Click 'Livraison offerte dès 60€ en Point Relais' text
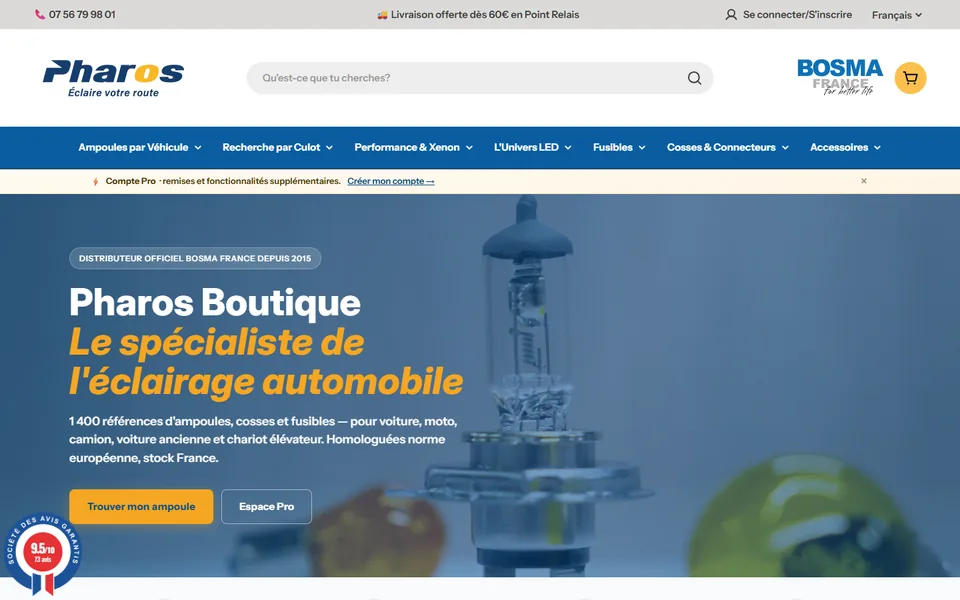Image resolution: width=960 pixels, height=600 pixels. [485, 15]
